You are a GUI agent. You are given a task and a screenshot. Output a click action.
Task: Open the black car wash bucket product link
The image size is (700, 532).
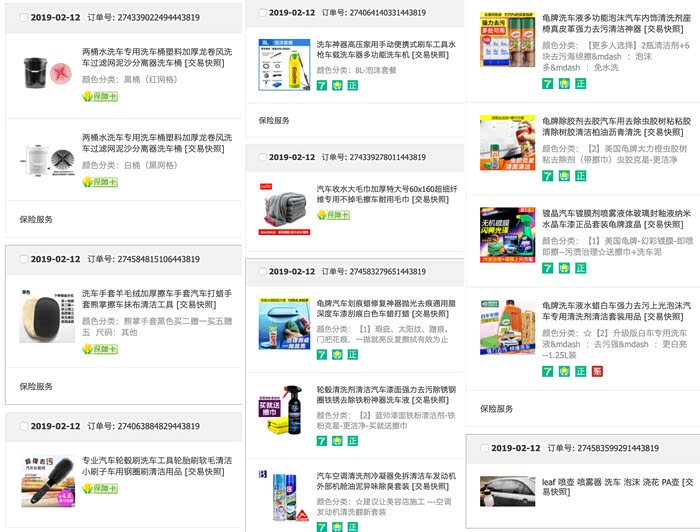157,57
